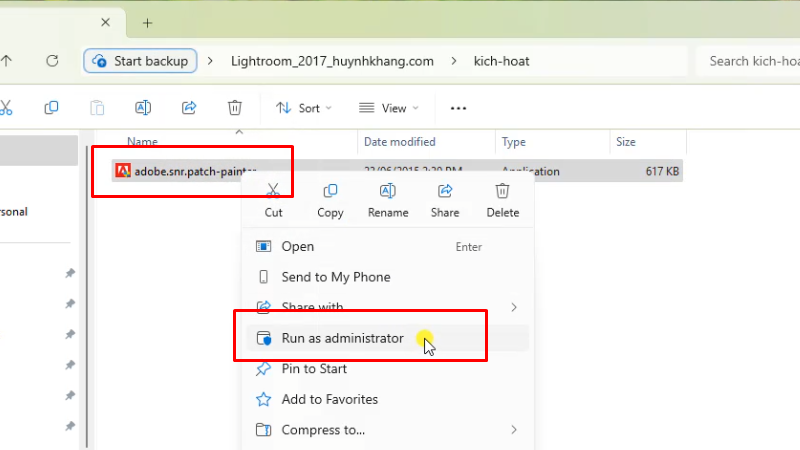Open the See more ellipsis menu
This screenshot has height=450, width=800.
click(458, 108)
